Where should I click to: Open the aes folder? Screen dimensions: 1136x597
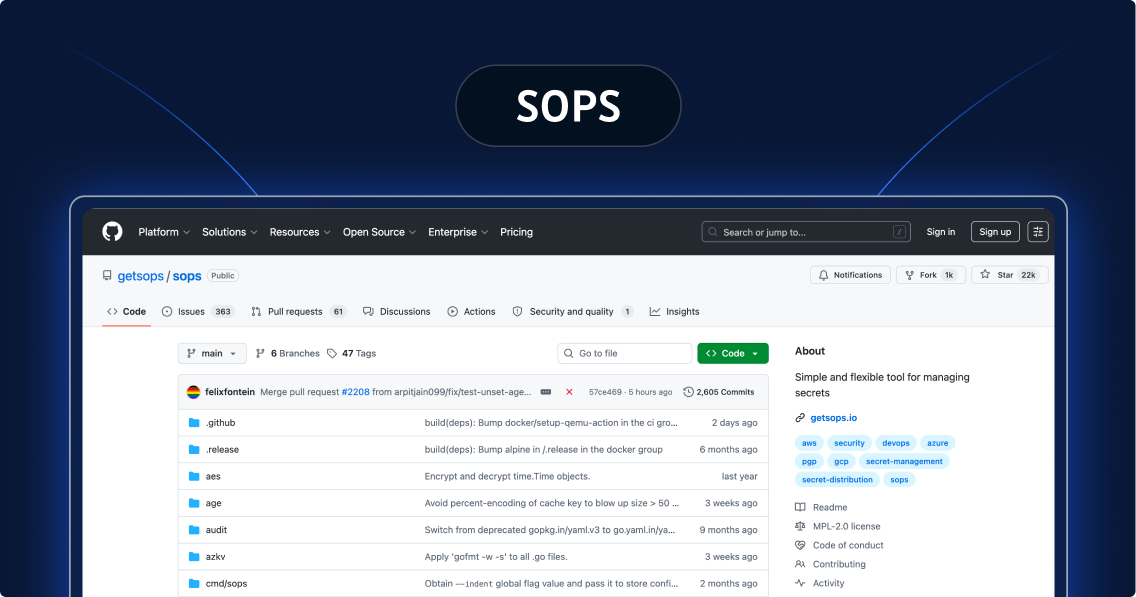click(213, 477)
